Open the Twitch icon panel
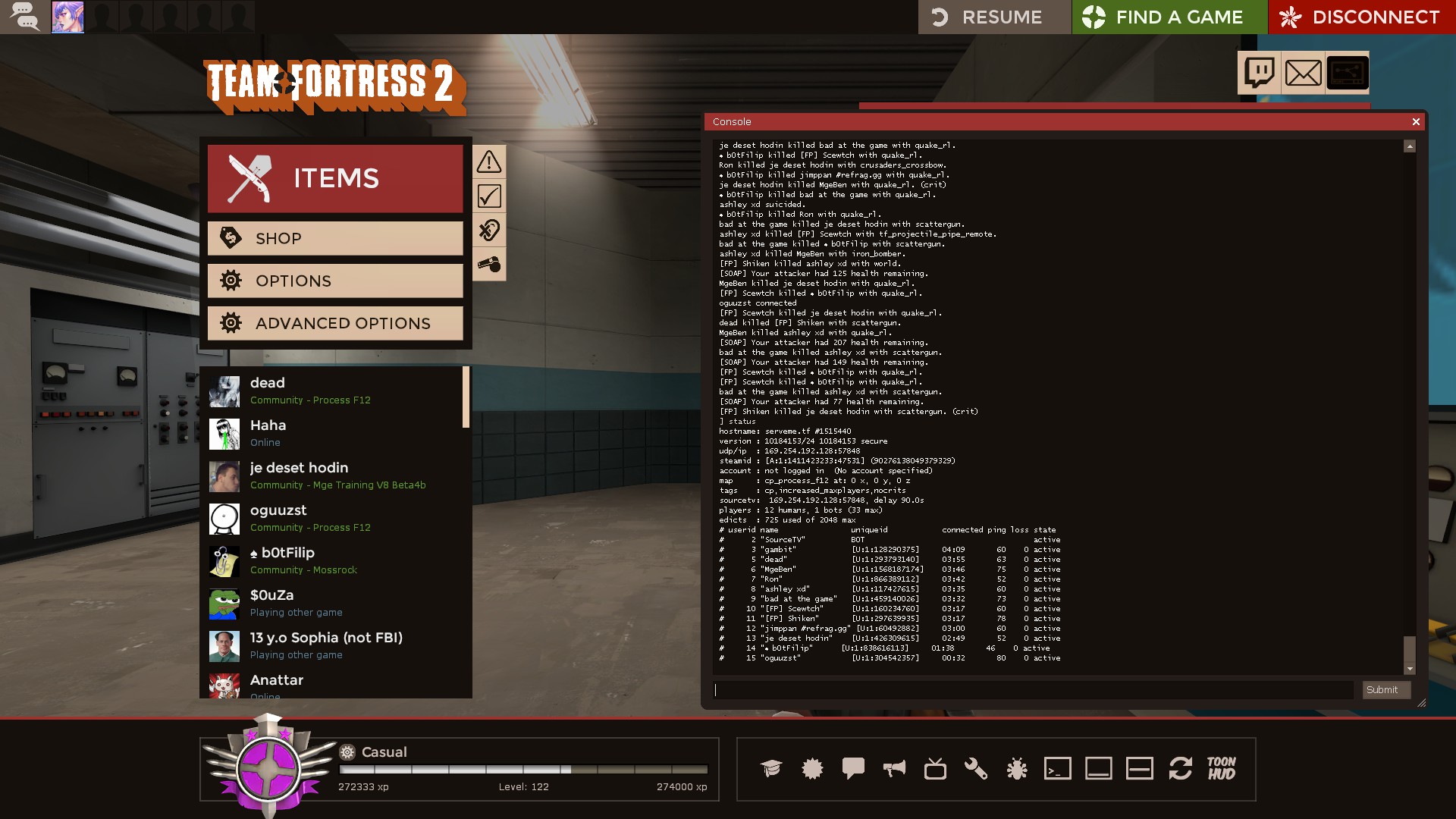 click(1260, 73)
